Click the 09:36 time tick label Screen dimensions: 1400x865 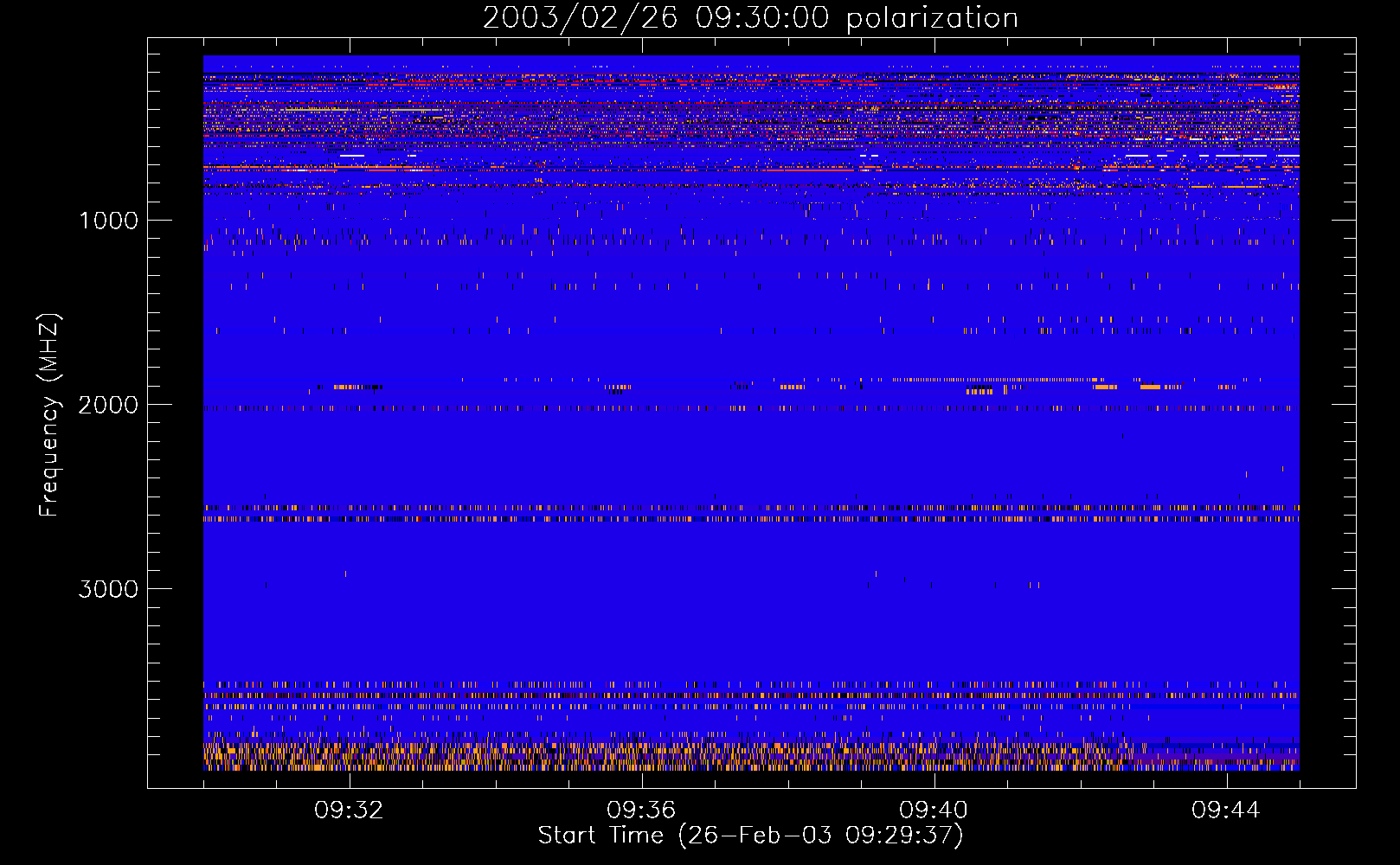click(641, 811)
